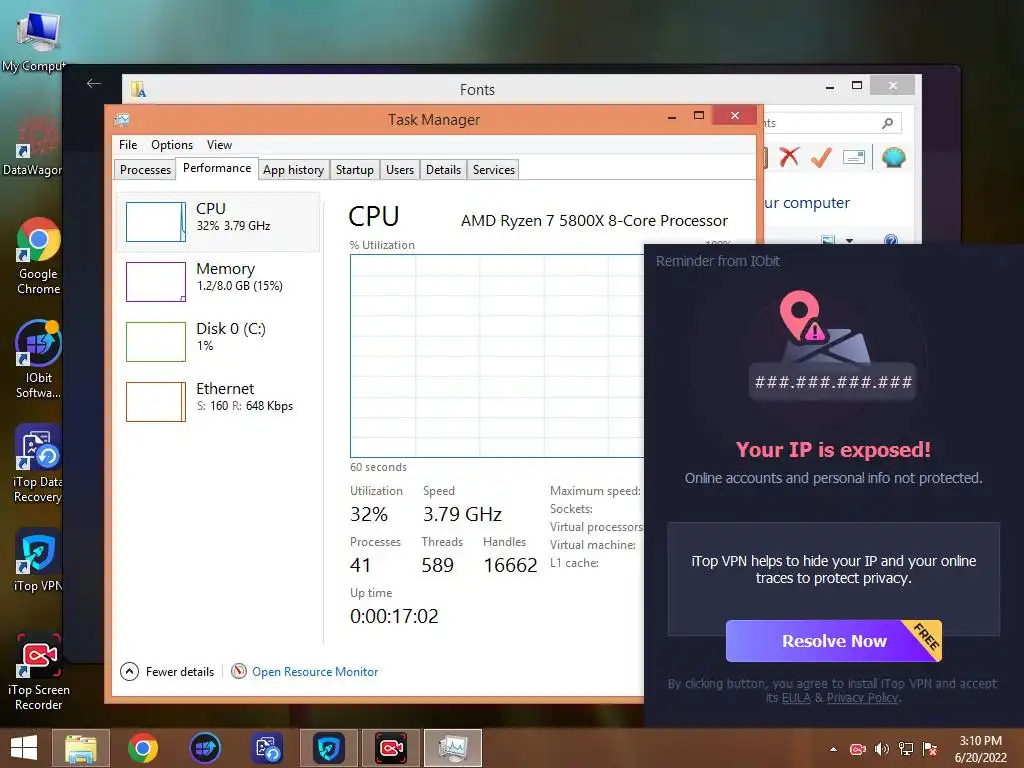
Task: Click the Fonts window title icon
Action: pos(138,89)
